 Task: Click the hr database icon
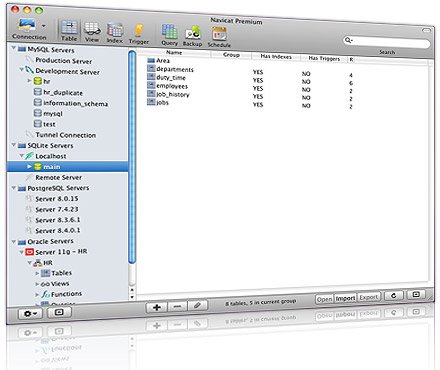pos(38,81)
